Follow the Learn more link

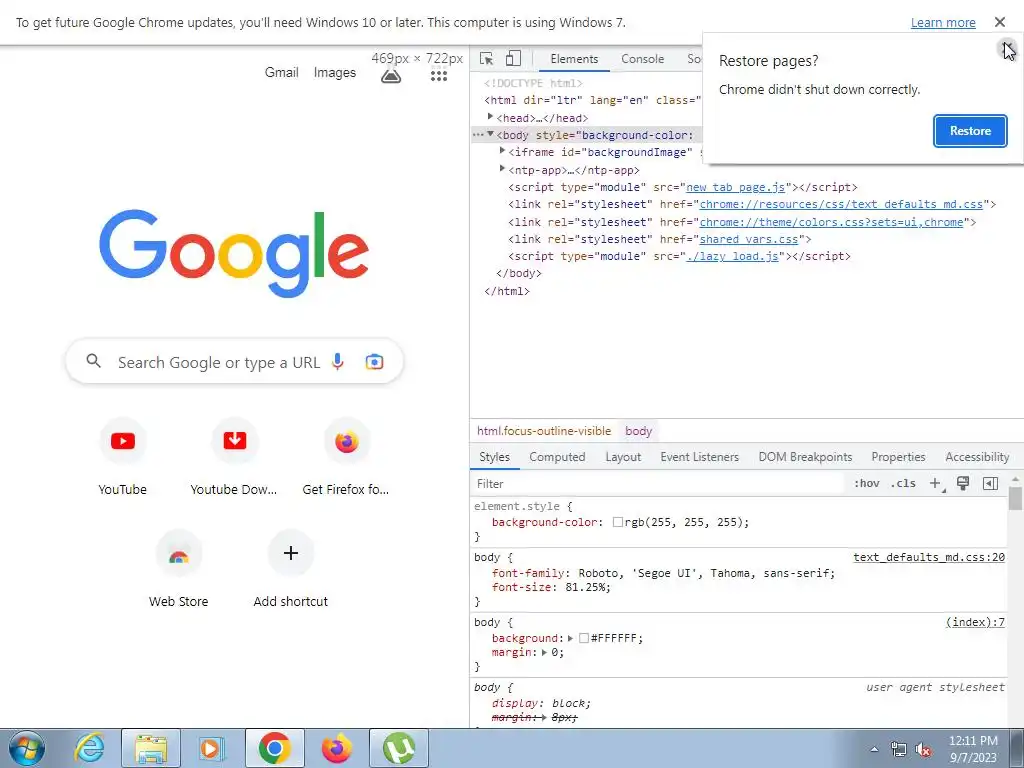pos(943,23)
